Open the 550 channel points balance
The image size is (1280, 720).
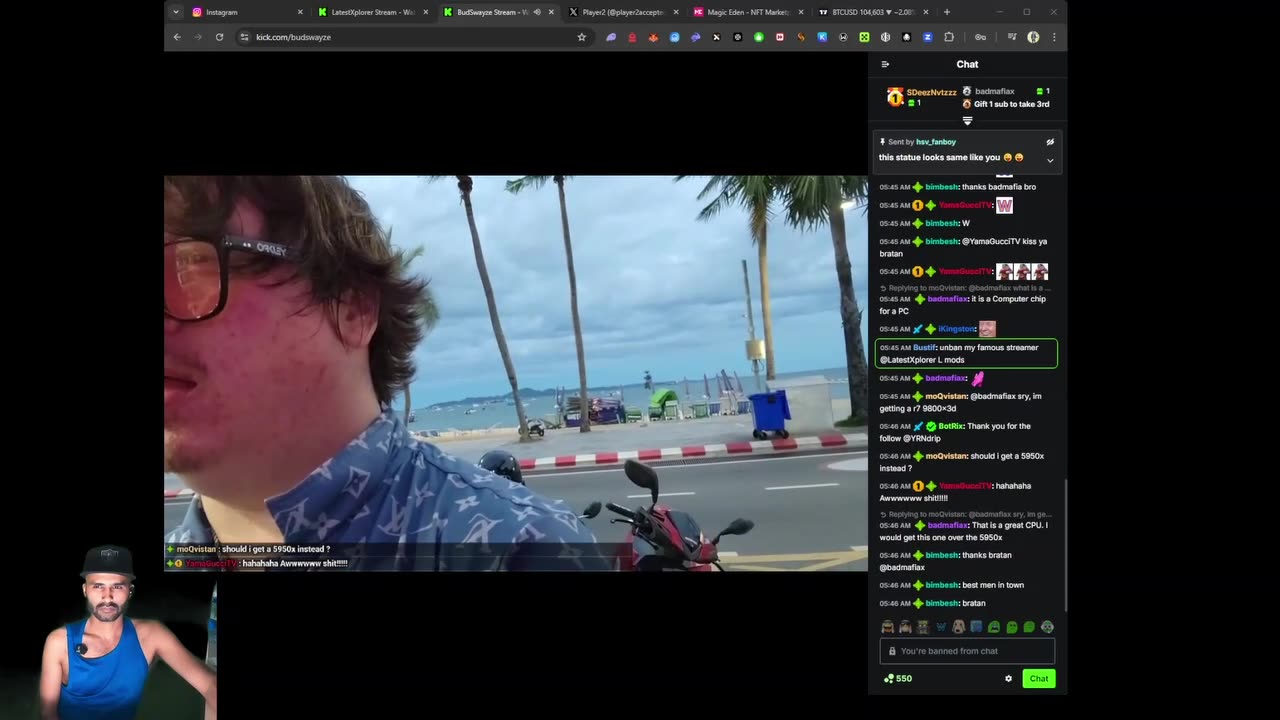coord(898,678)
